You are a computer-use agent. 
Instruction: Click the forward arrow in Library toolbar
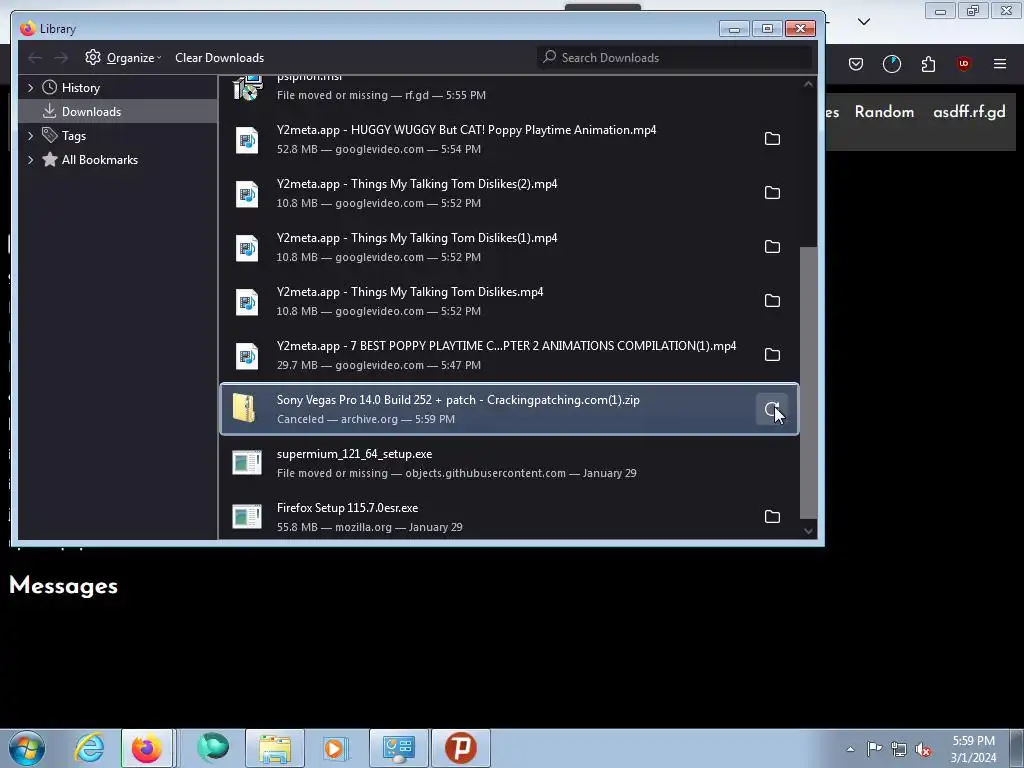point(61,58)
